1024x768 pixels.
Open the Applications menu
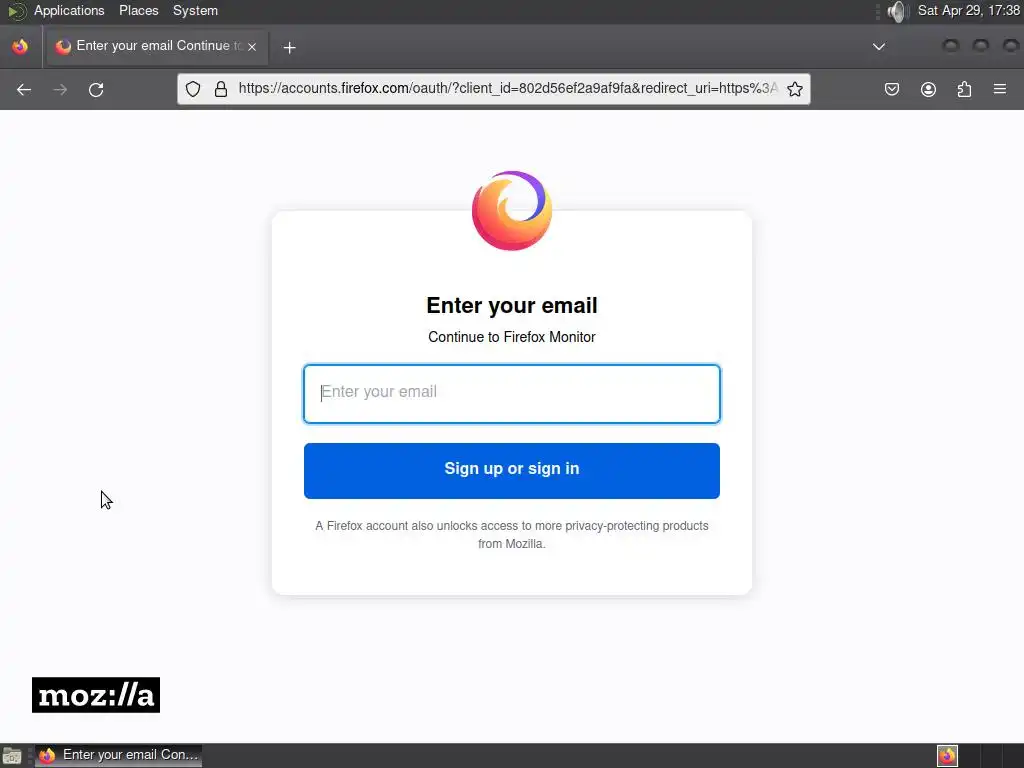coord(69,10)
